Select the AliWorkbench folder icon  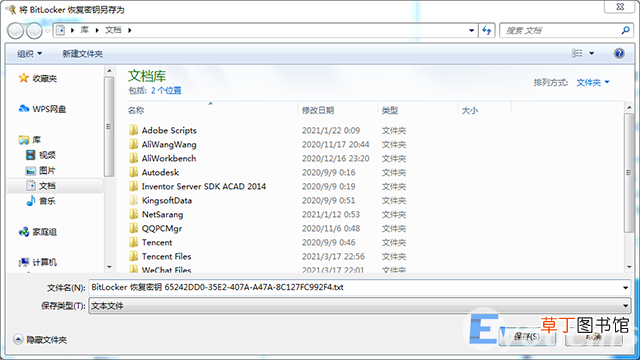coord(133,158)
